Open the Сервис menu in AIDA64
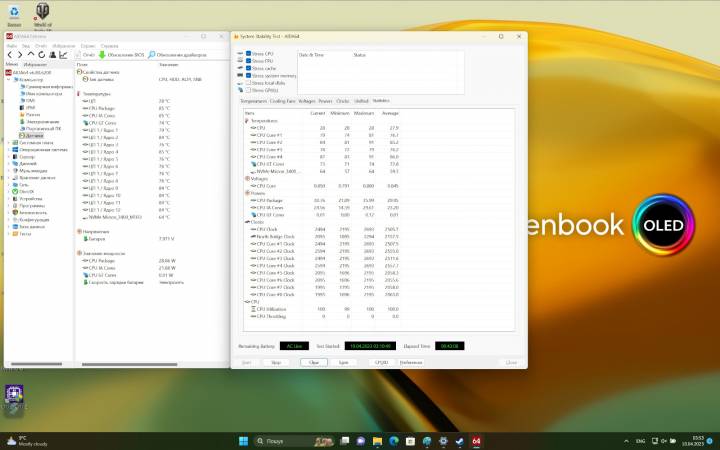This screenshot has height=450, width=720. coord(88,46)
